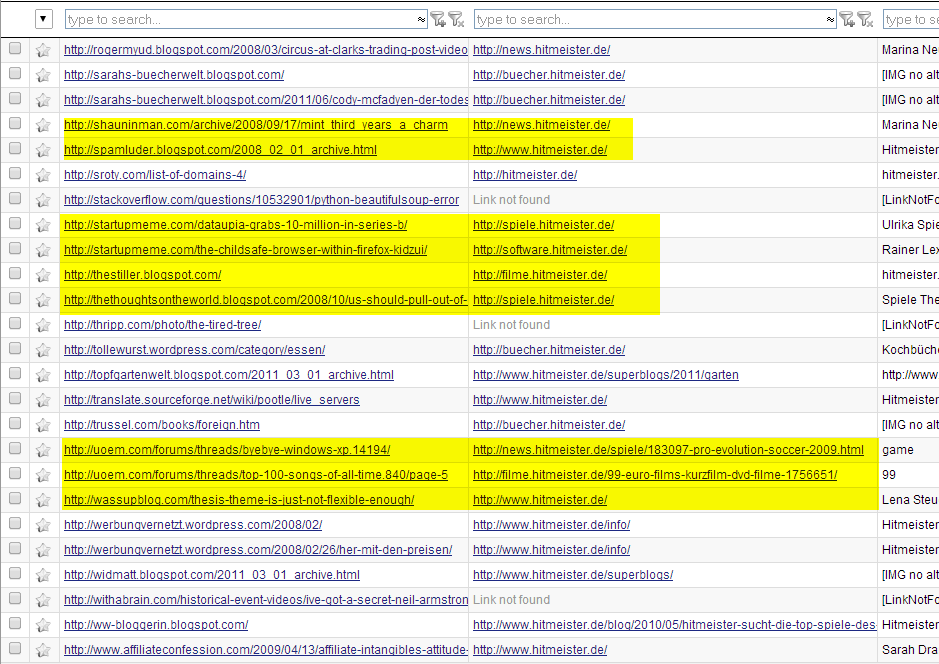Open the ≈ match operator in first search box

[421, 20]
